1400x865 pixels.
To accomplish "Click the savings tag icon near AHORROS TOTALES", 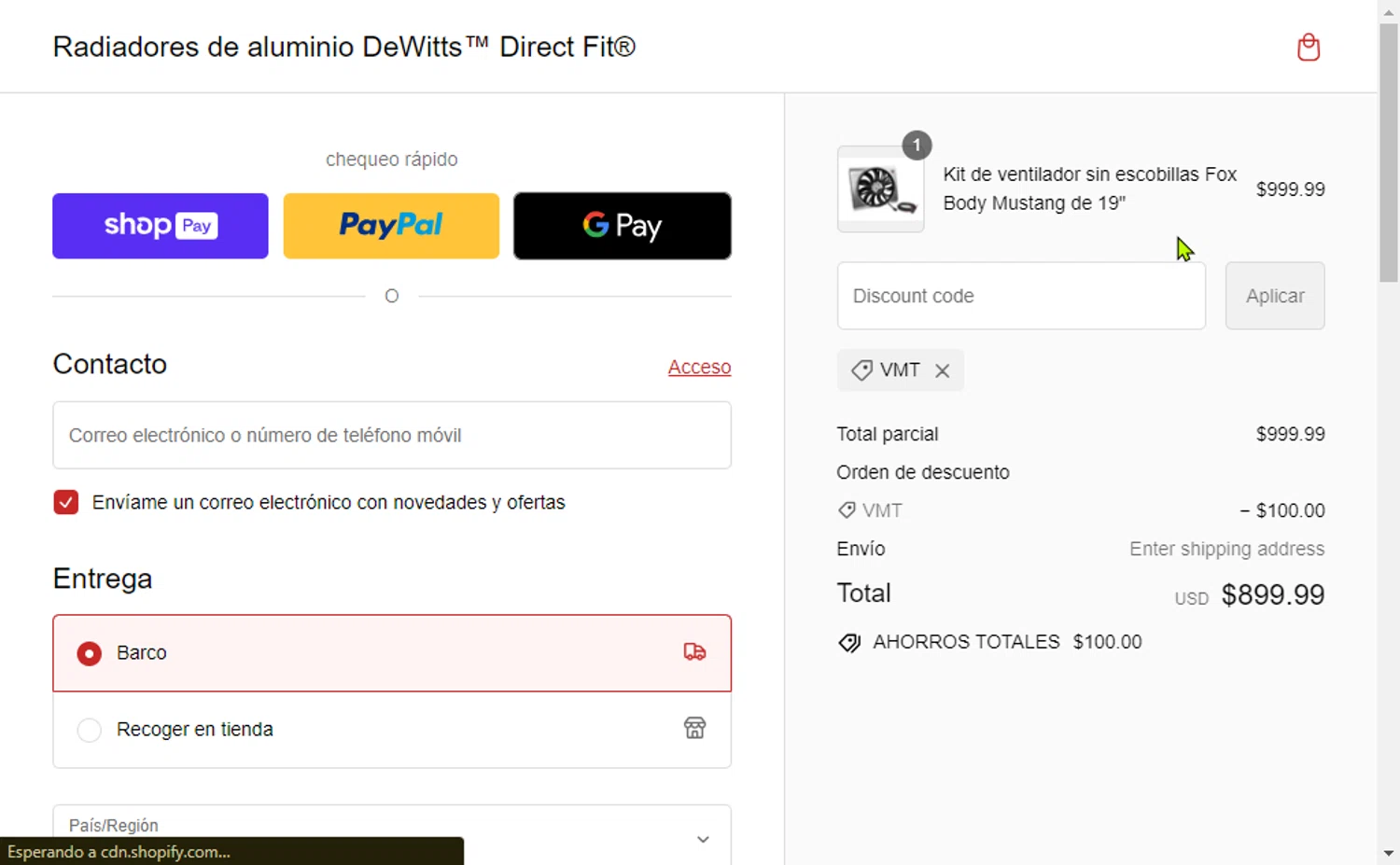I will pos(849,643).
